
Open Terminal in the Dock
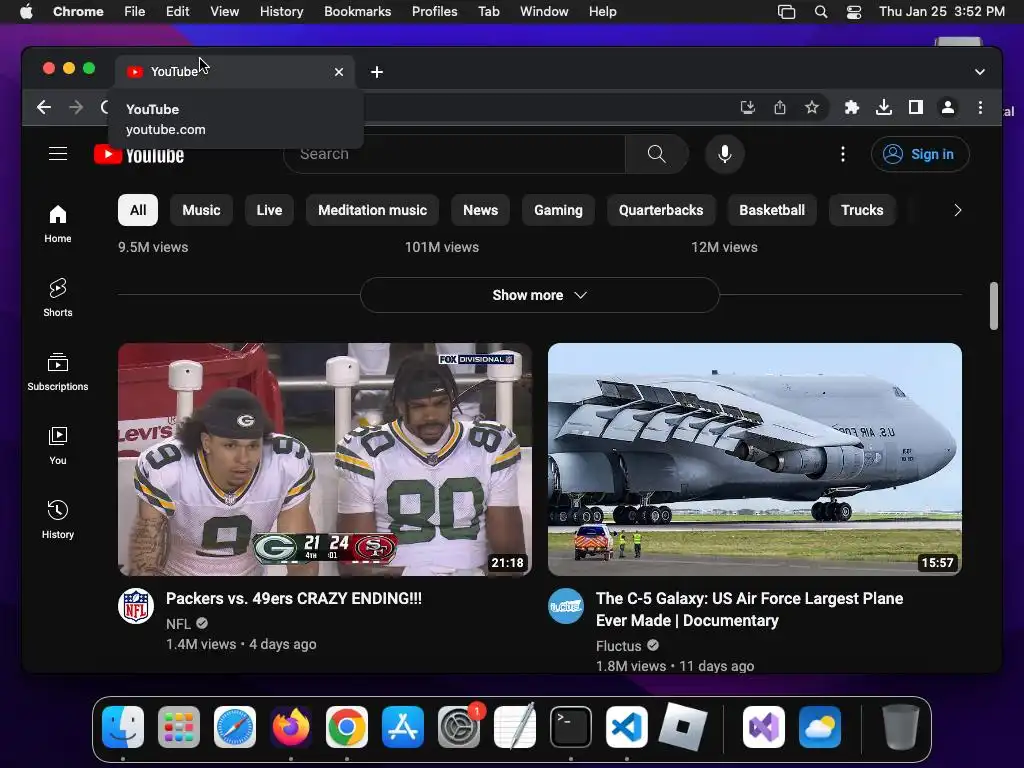tap(571, 727)
